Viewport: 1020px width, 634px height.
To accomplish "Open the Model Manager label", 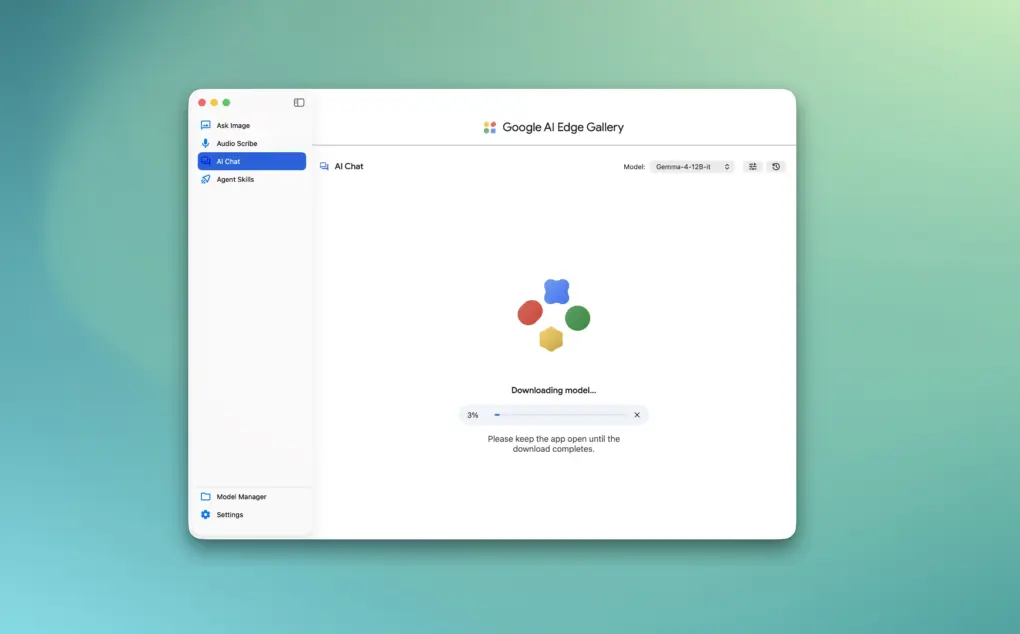I will (x=241, y=497).
